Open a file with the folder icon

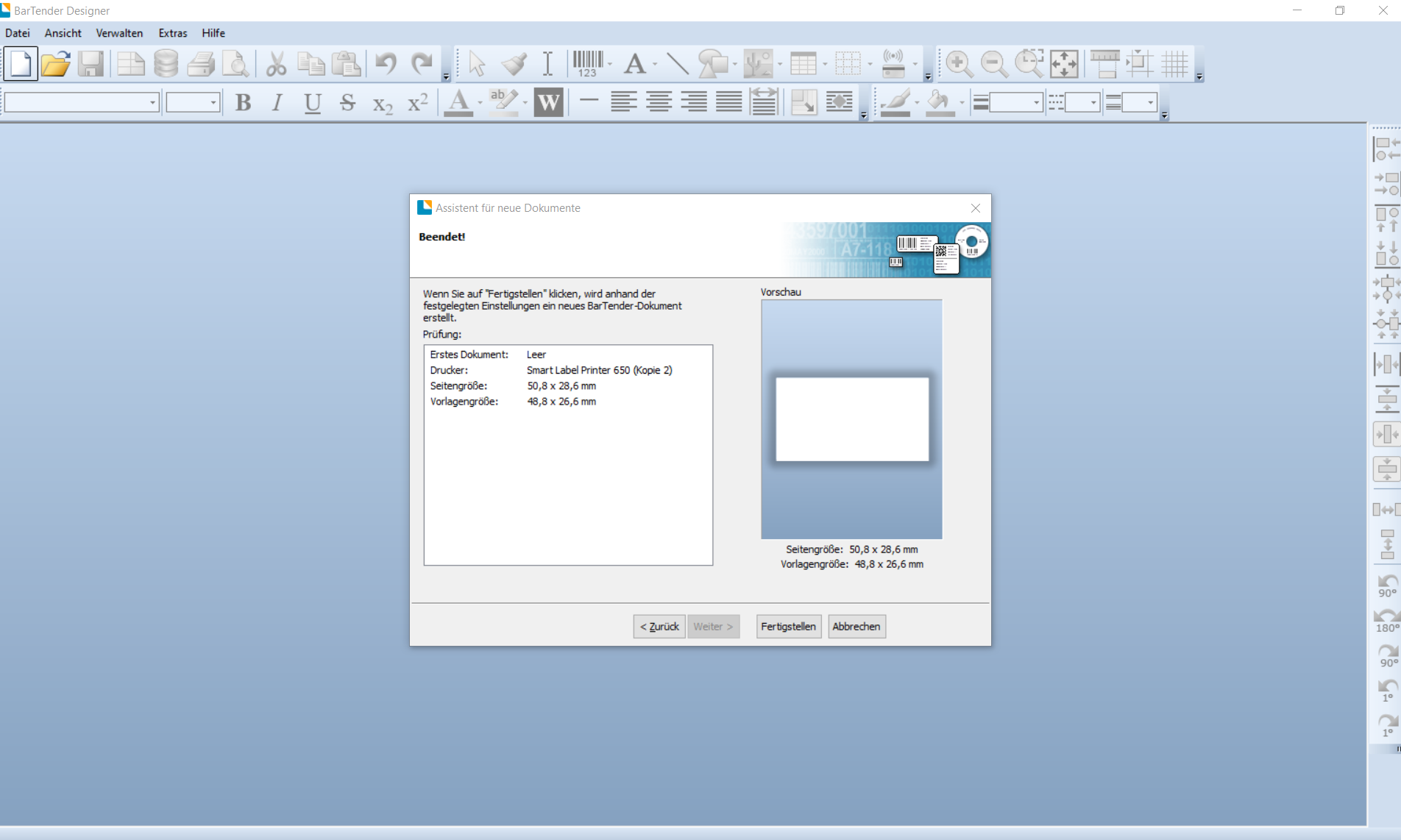click(55, 64)
